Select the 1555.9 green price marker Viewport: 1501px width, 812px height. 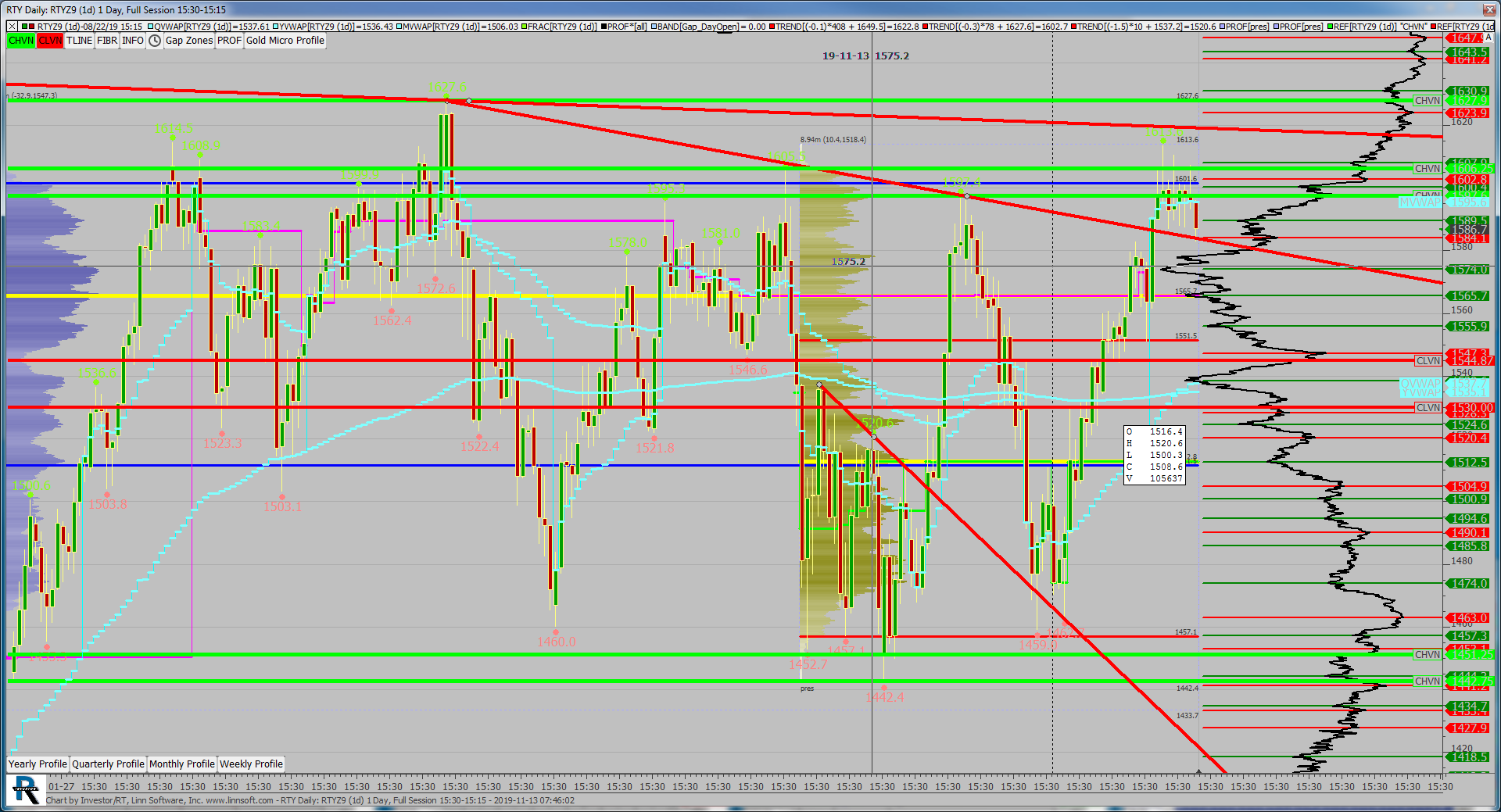click(x=1469, y=327)
